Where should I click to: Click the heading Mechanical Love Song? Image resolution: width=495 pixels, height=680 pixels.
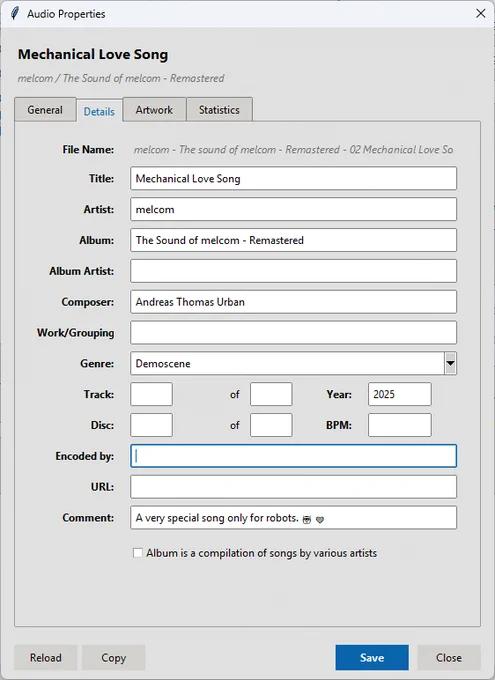(x=93, y=55)
